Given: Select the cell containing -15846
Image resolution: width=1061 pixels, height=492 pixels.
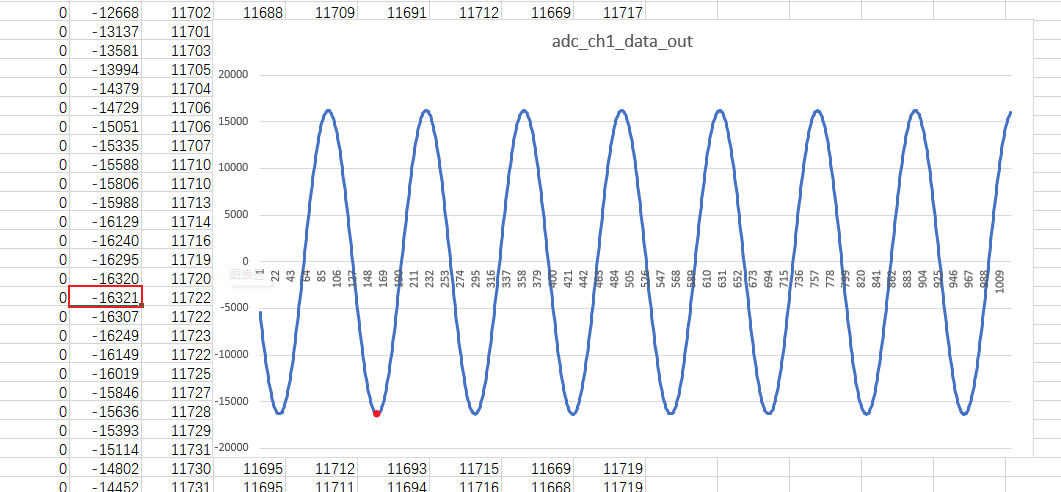Looking at the screenshot, I should pos(106,393).
